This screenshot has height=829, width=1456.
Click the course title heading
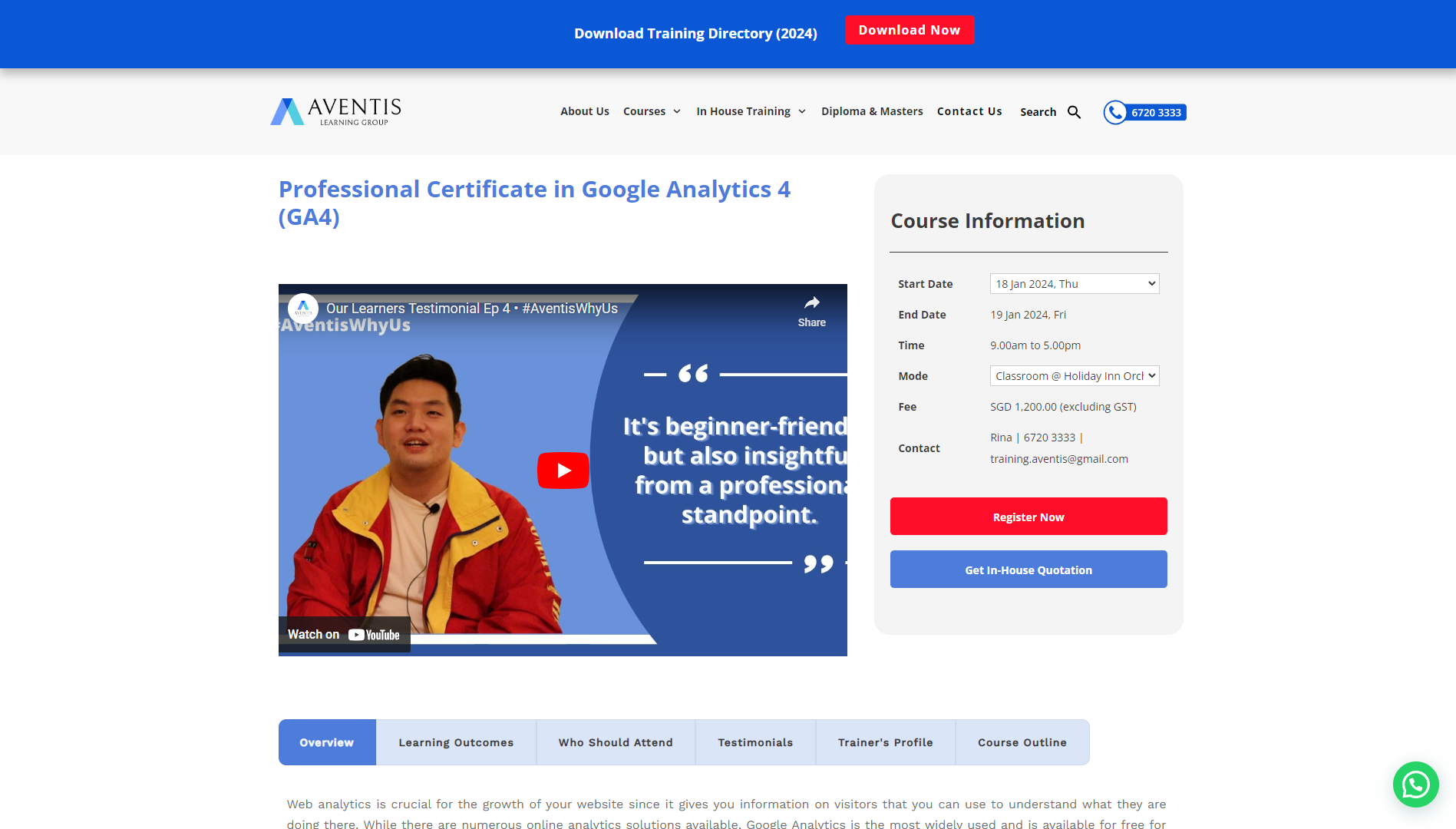[x=534, y=203]
